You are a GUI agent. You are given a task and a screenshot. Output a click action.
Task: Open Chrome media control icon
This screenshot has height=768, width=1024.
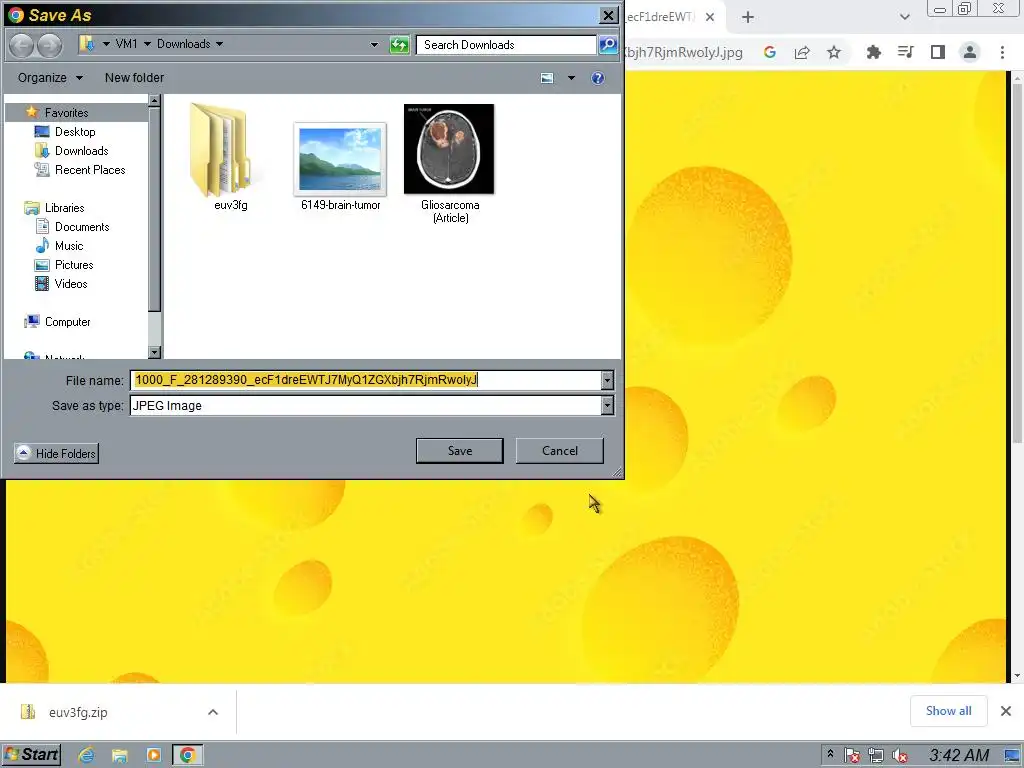coord(905,52)
